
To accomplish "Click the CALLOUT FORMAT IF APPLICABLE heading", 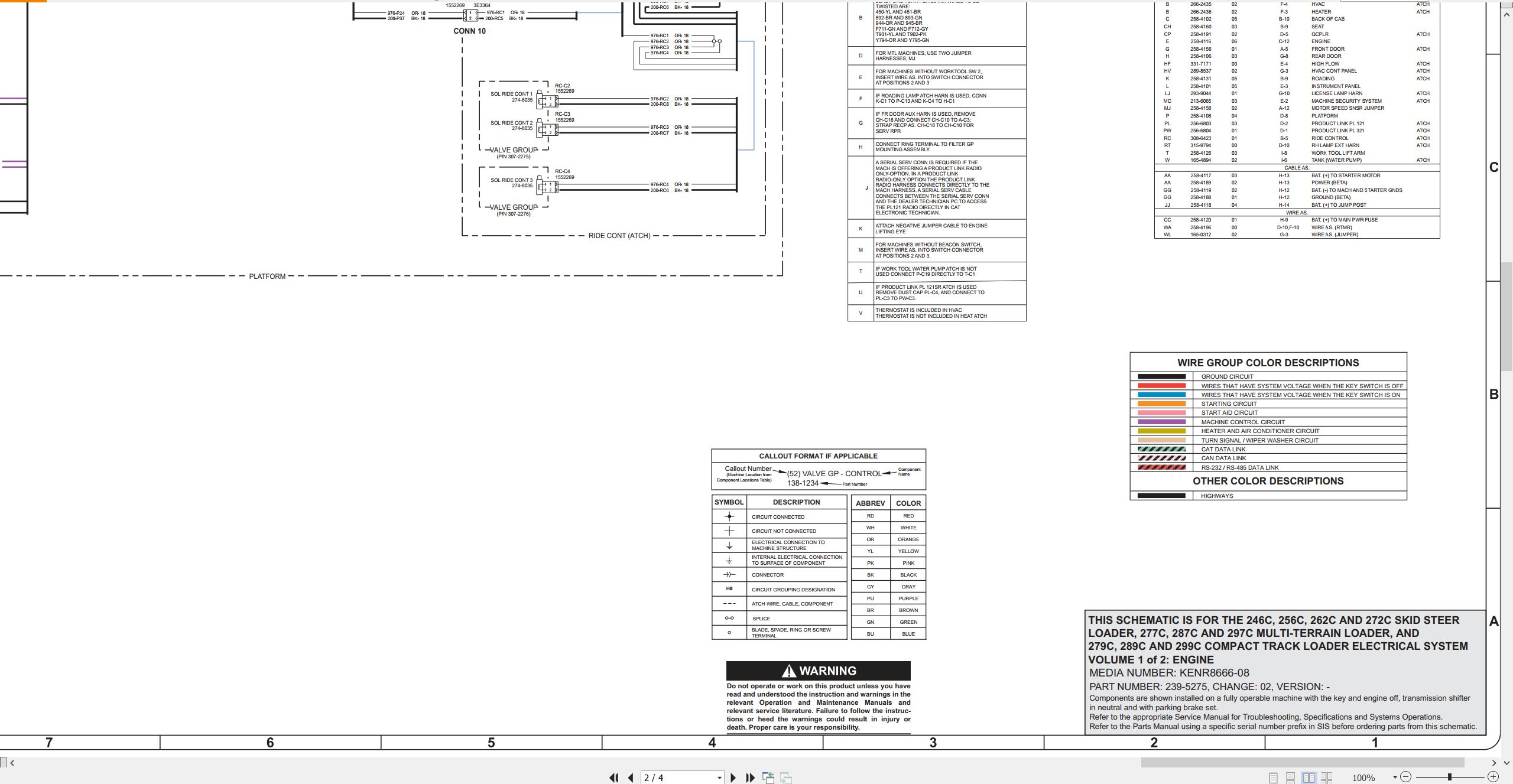I will pos(818,456).
